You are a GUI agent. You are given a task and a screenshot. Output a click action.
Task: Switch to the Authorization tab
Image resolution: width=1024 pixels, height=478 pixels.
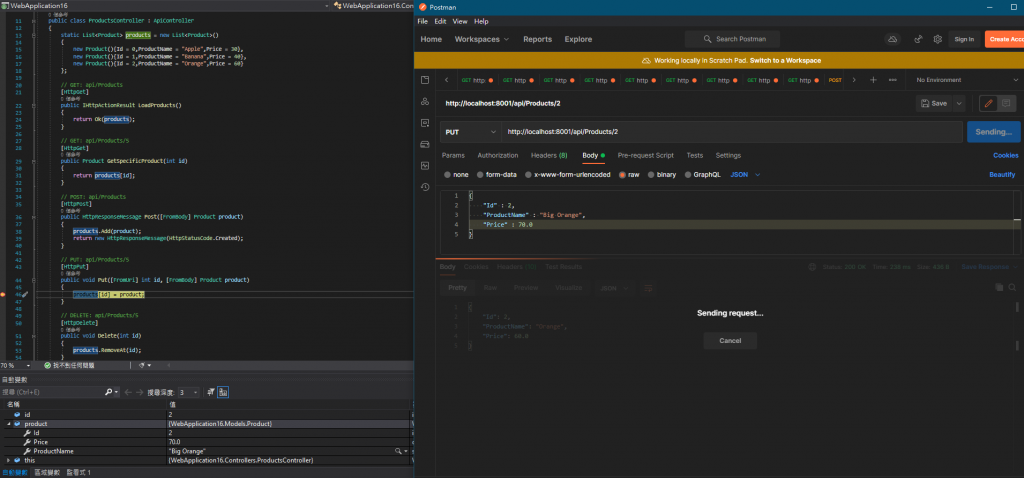[x=497, y=155]
